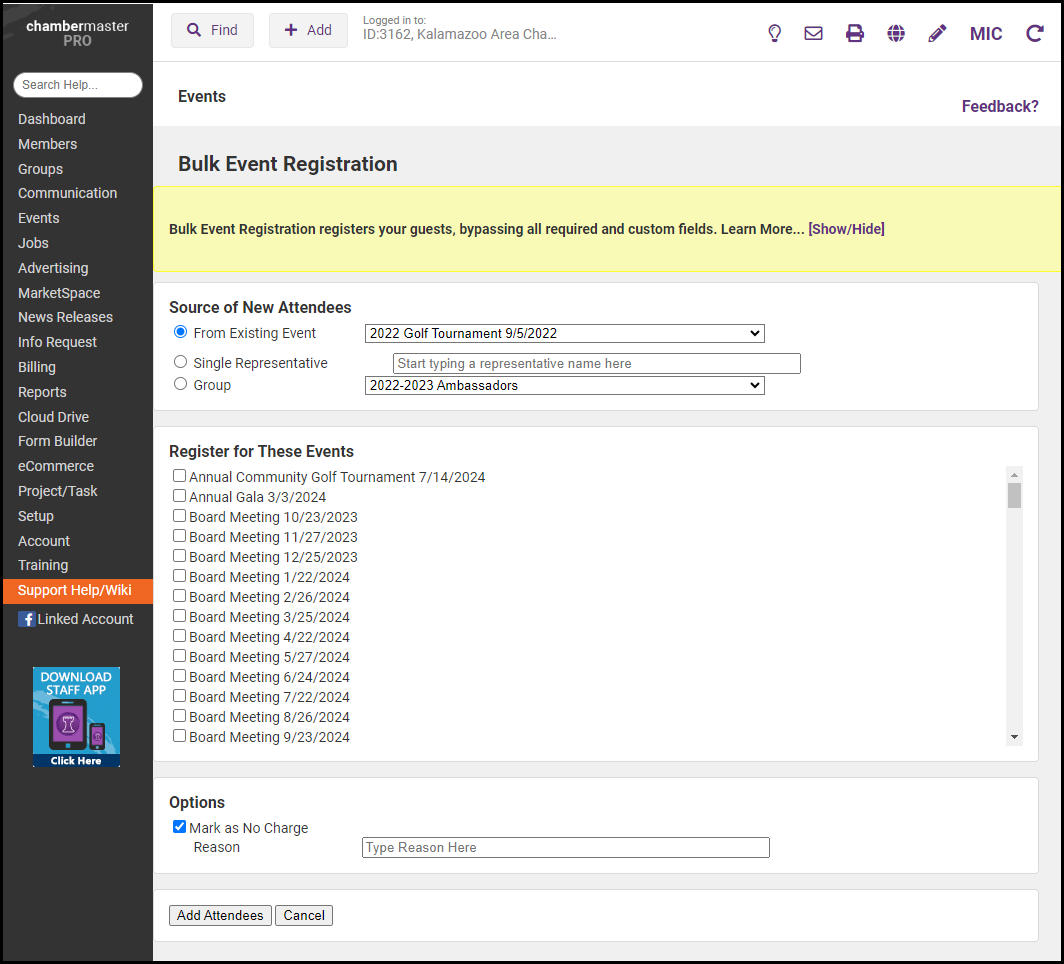Toggle the Show/Hide help text link

tap(846, 229)
